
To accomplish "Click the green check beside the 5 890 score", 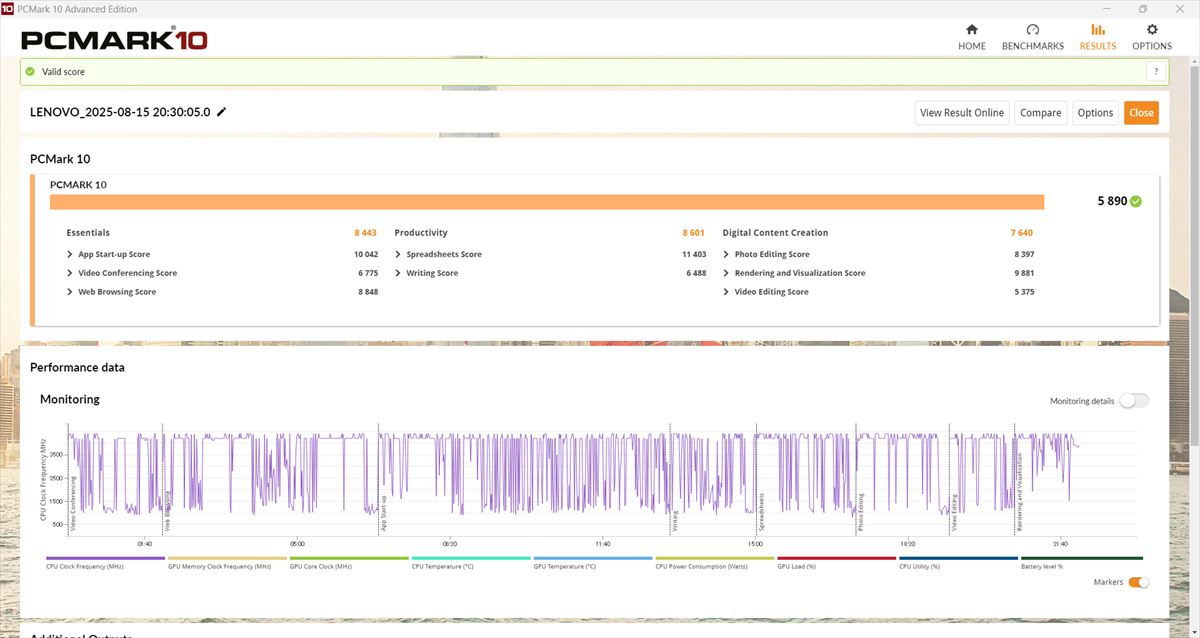I will [x=1136, y=201].
